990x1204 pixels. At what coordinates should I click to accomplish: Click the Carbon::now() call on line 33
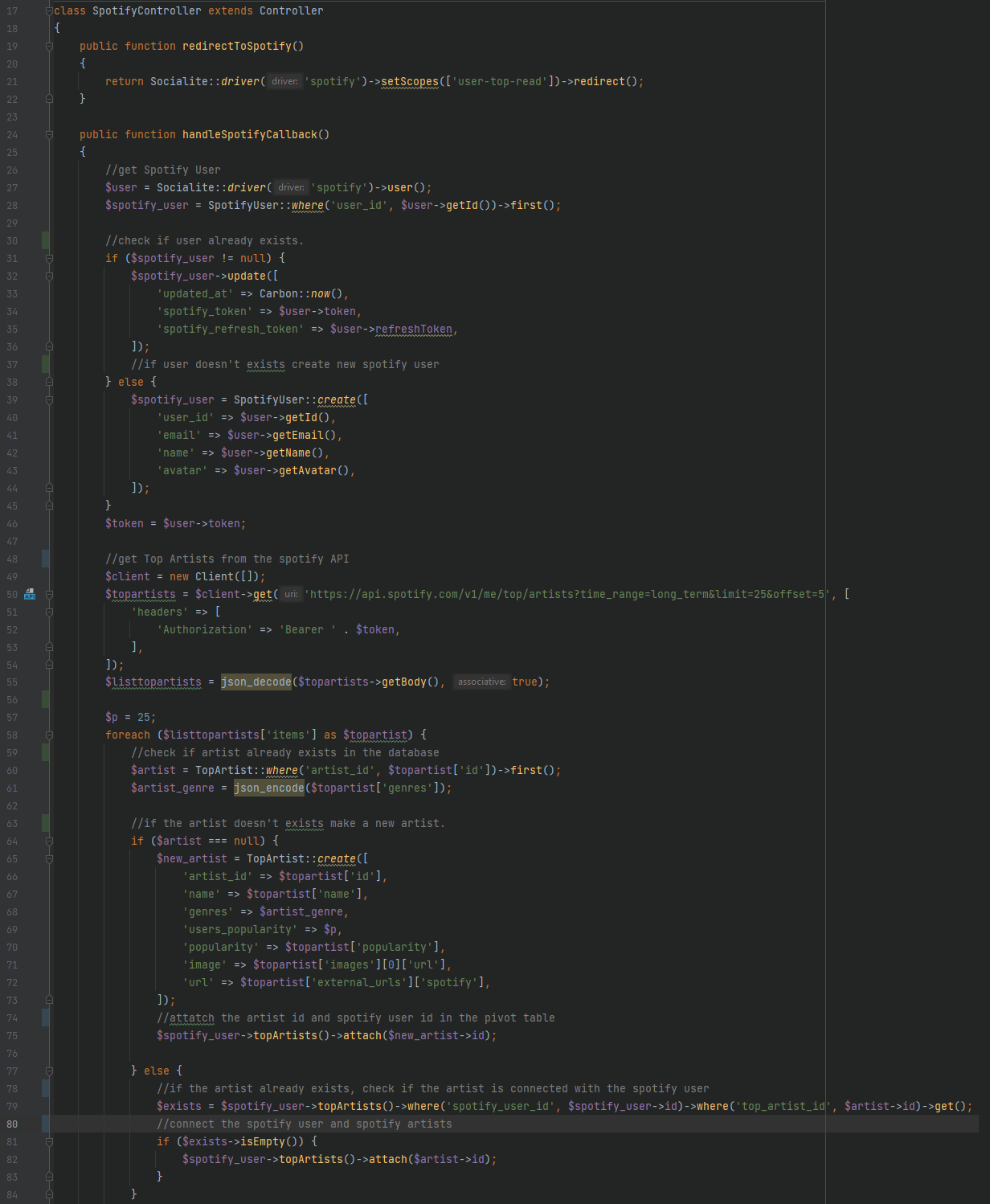301,294
